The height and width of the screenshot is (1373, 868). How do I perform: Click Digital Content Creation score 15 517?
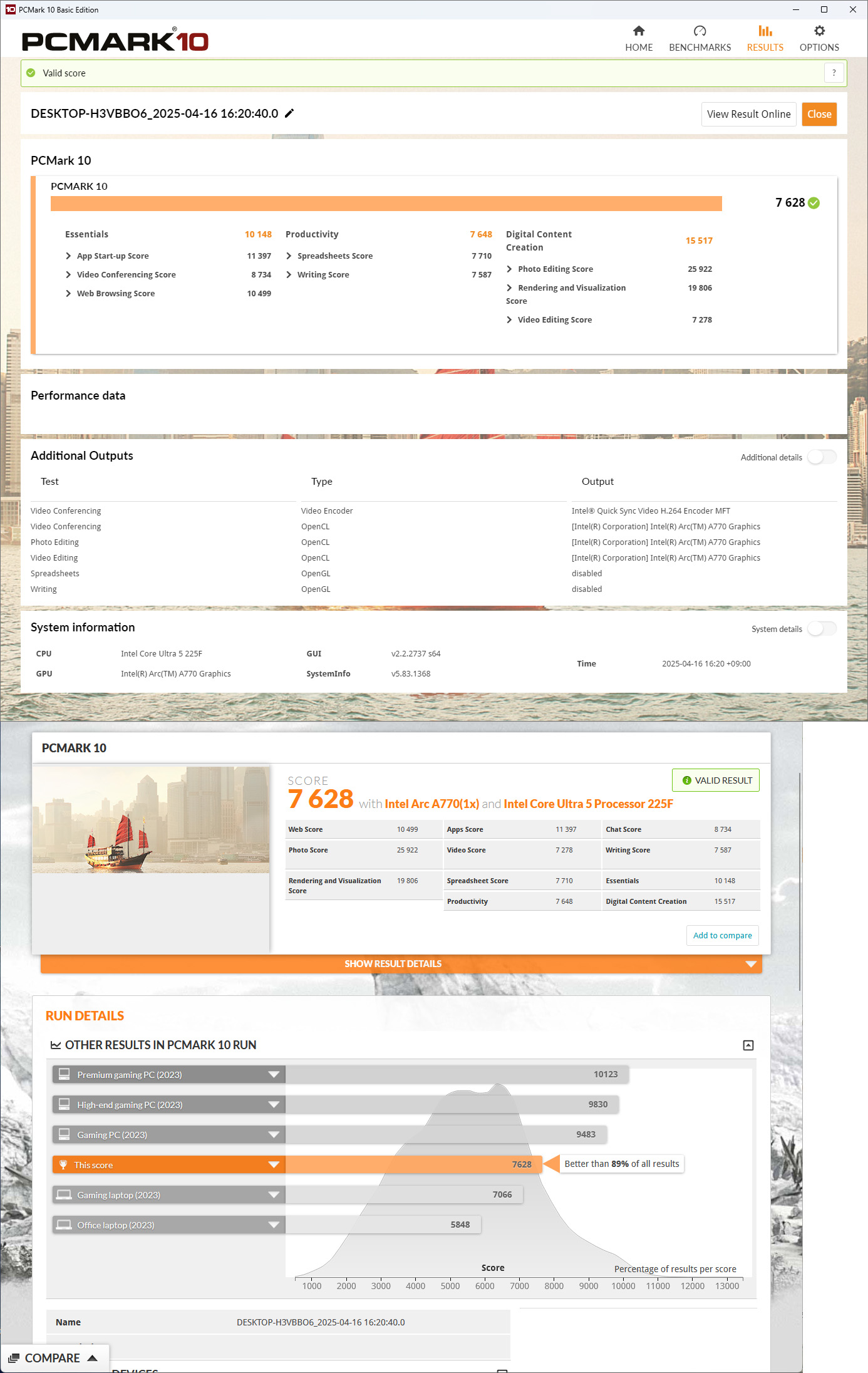pos(699,241)
